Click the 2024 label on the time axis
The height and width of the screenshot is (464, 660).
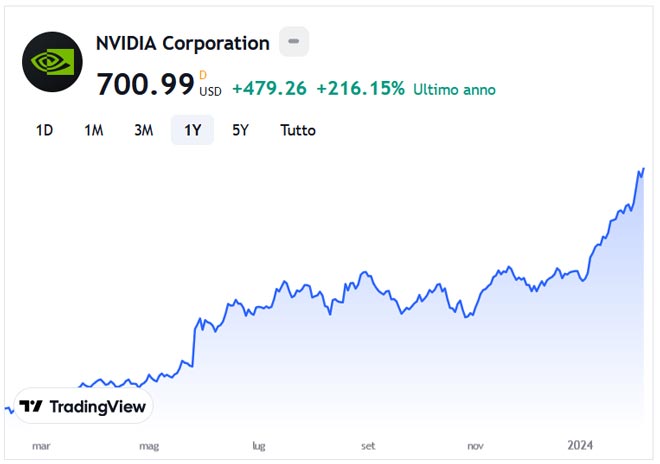tap(583, 446)
